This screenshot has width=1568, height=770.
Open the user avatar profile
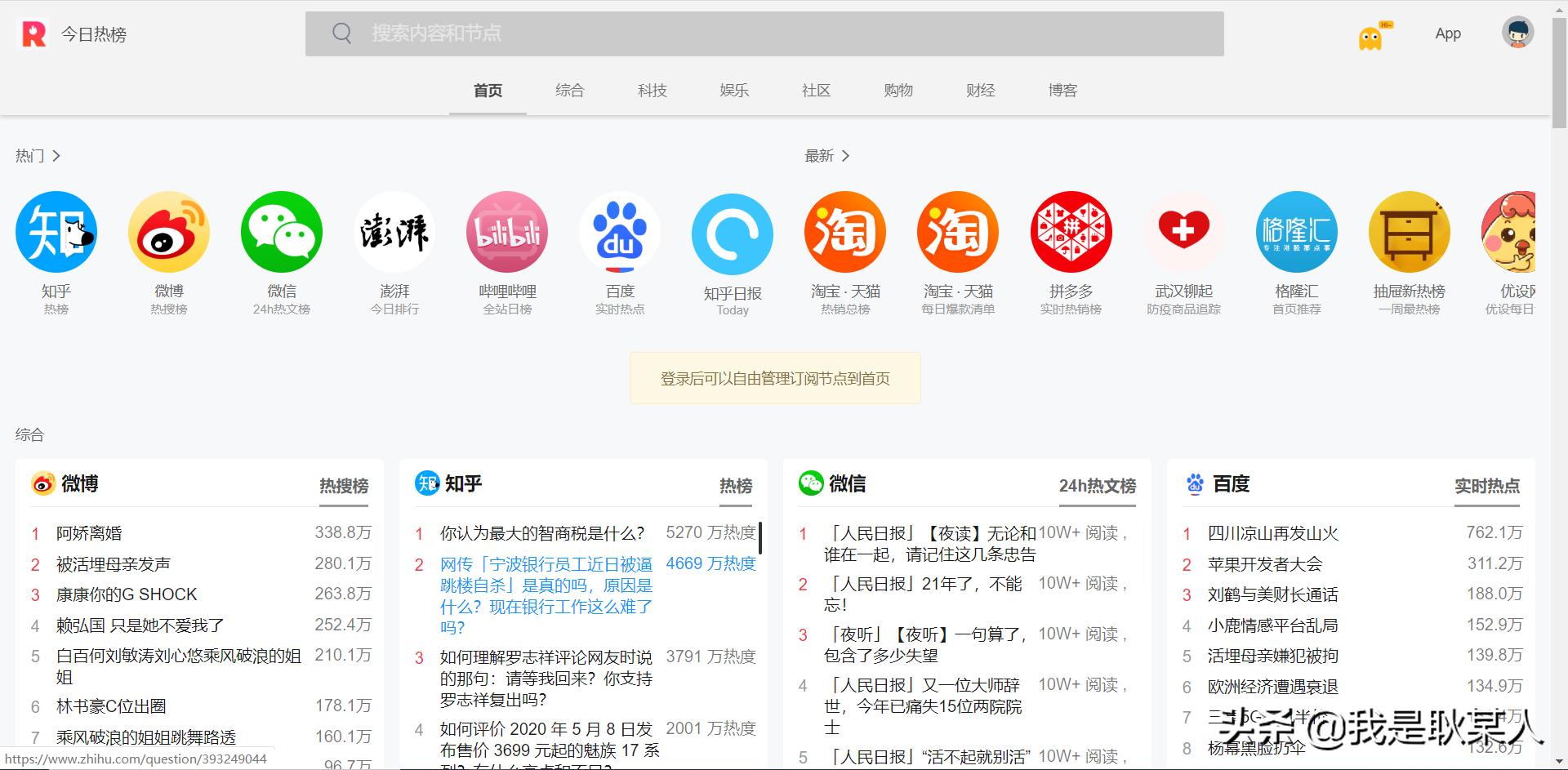(x=1517, y=33)
